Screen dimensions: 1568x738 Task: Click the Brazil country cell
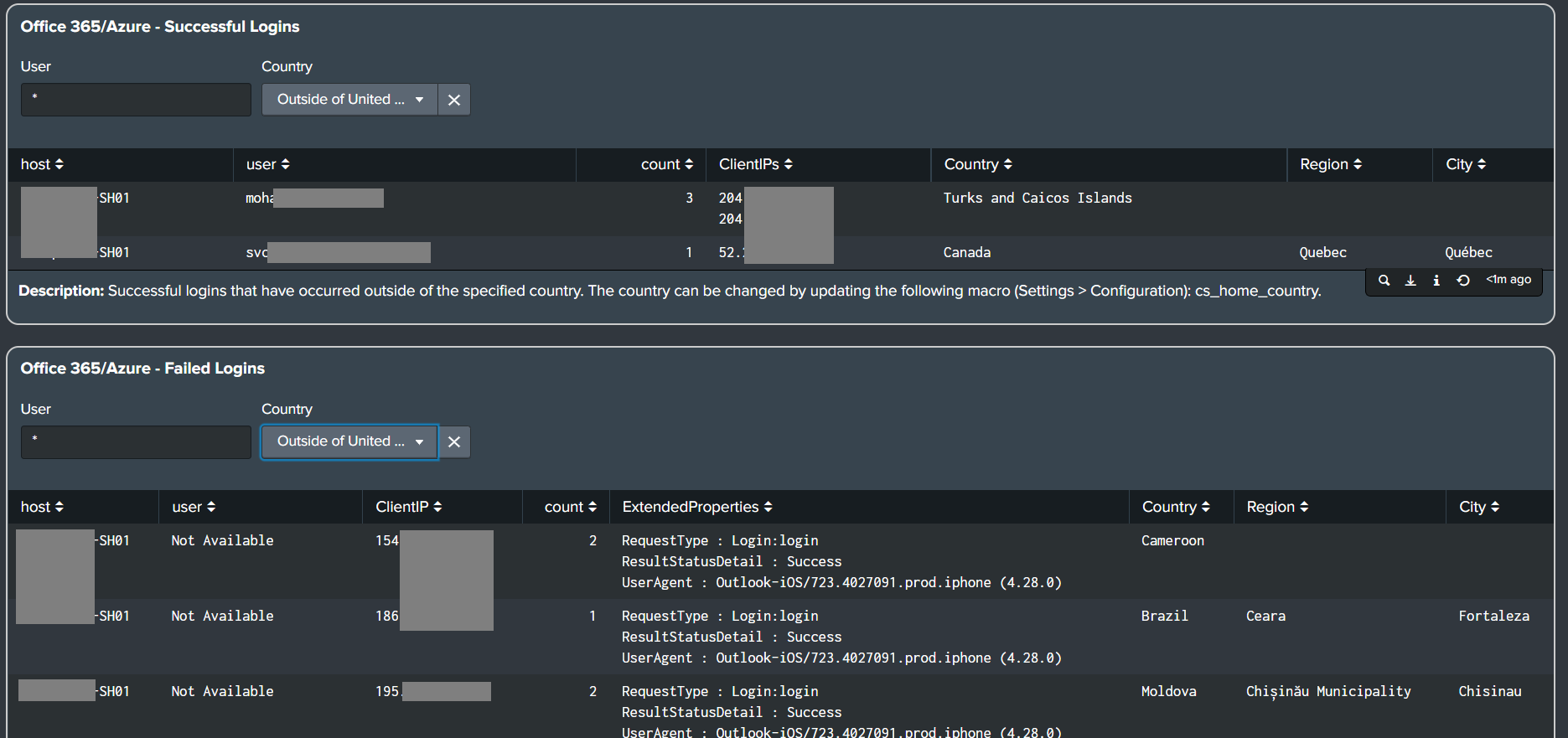tap(1165, 616)
